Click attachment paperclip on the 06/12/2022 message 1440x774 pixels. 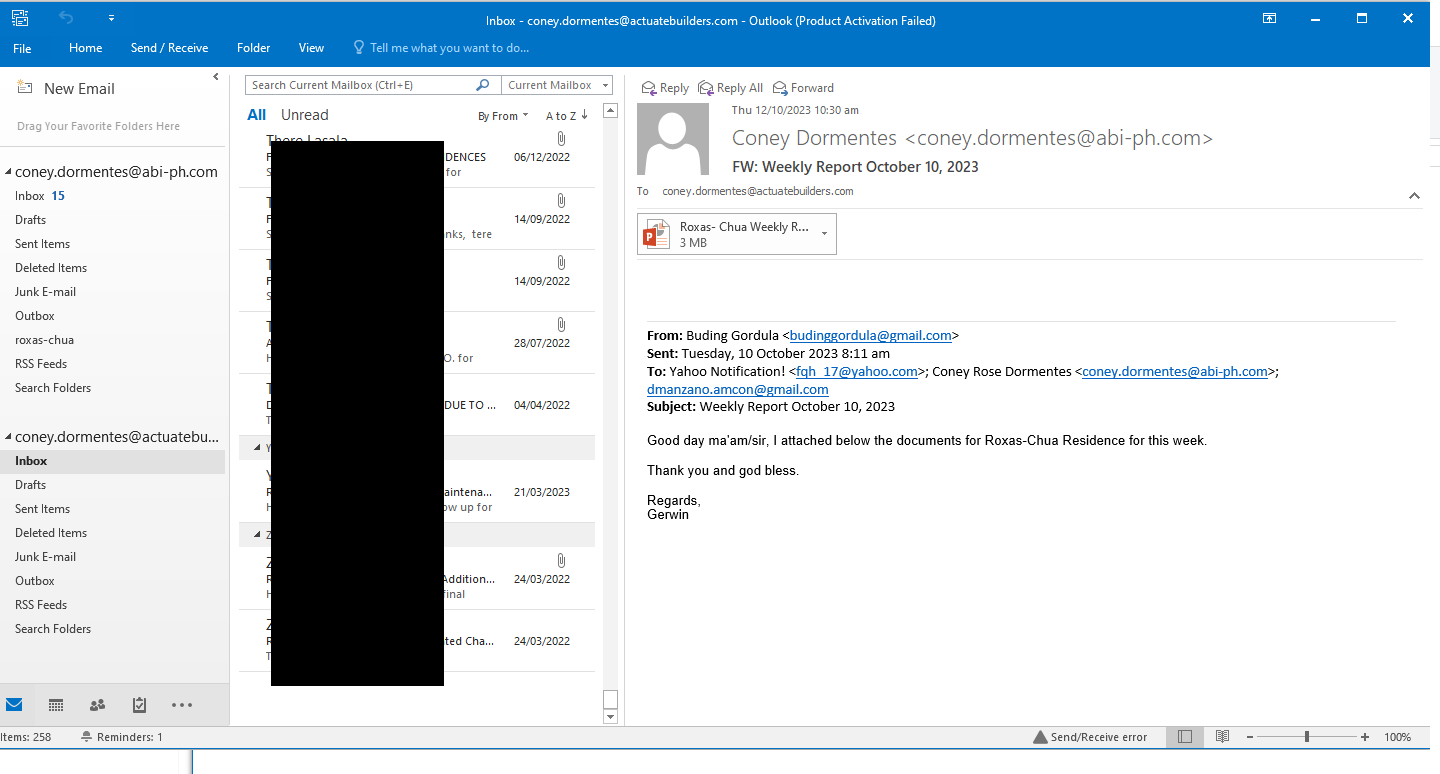point(561,139)
